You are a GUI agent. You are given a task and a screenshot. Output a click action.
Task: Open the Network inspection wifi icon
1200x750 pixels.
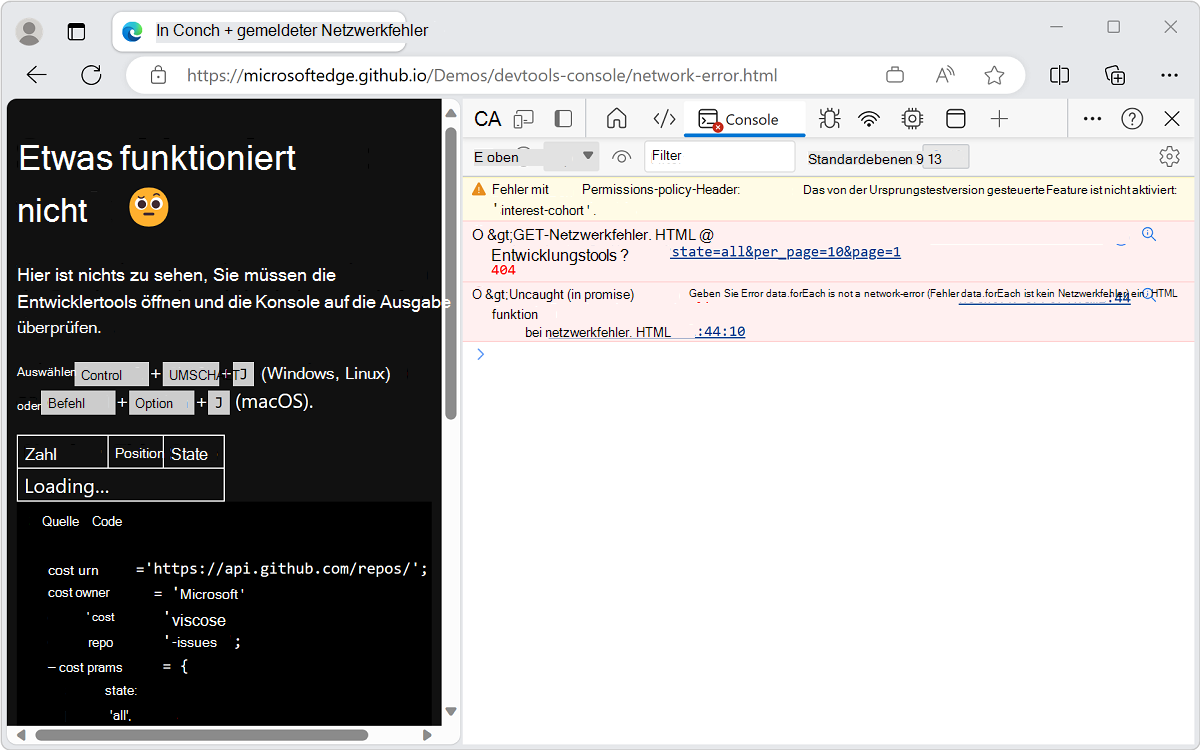869,118
